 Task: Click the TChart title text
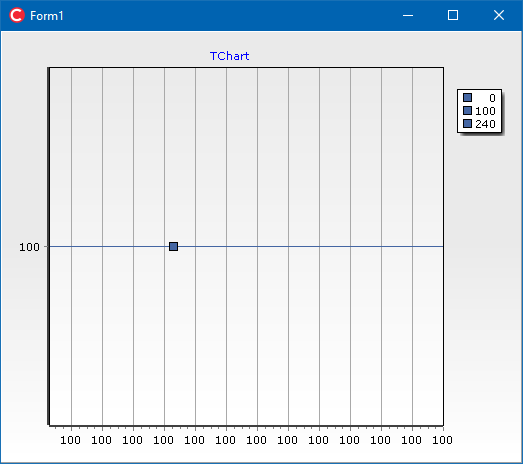[230, 56]
